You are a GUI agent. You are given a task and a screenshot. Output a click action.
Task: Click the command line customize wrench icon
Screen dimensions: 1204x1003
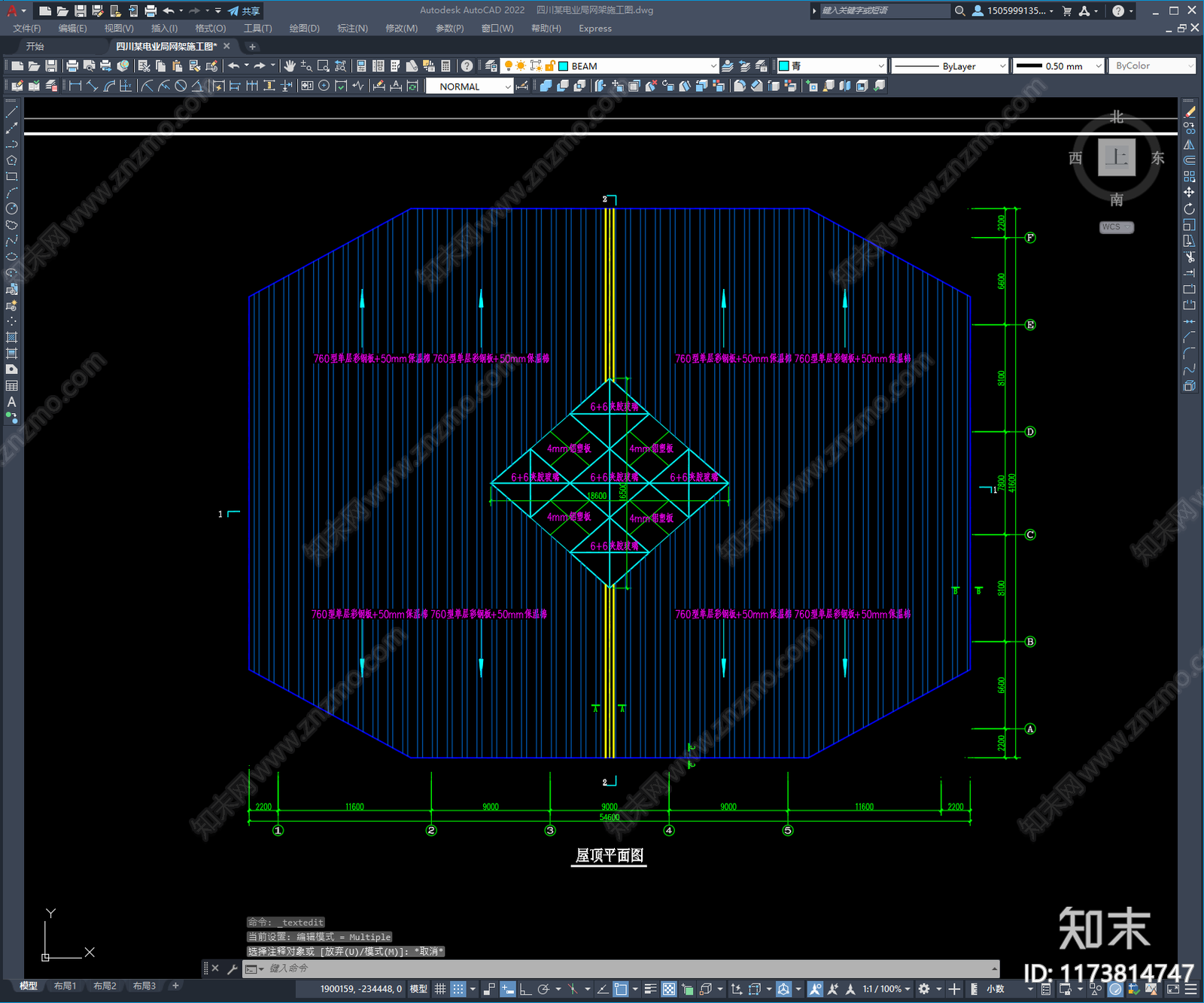coord(233,968)
